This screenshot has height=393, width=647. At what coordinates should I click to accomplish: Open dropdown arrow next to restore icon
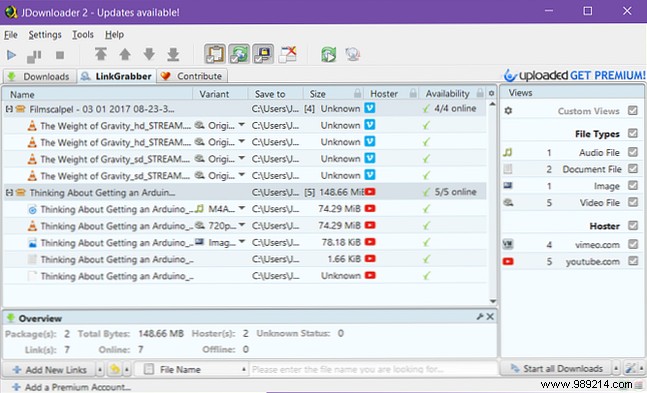point(127,369)
